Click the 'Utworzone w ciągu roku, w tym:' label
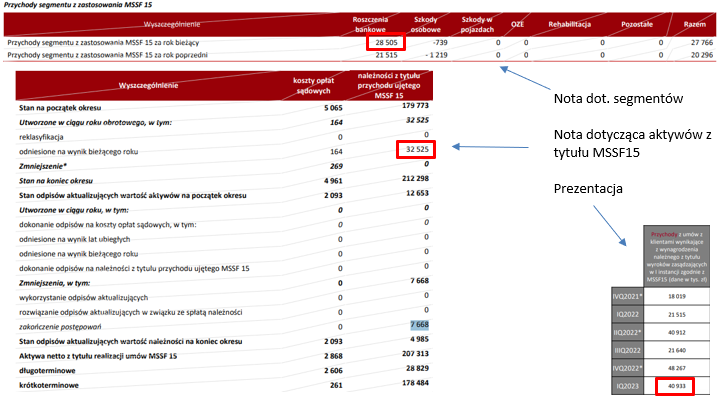 click(x=74, y=210)
